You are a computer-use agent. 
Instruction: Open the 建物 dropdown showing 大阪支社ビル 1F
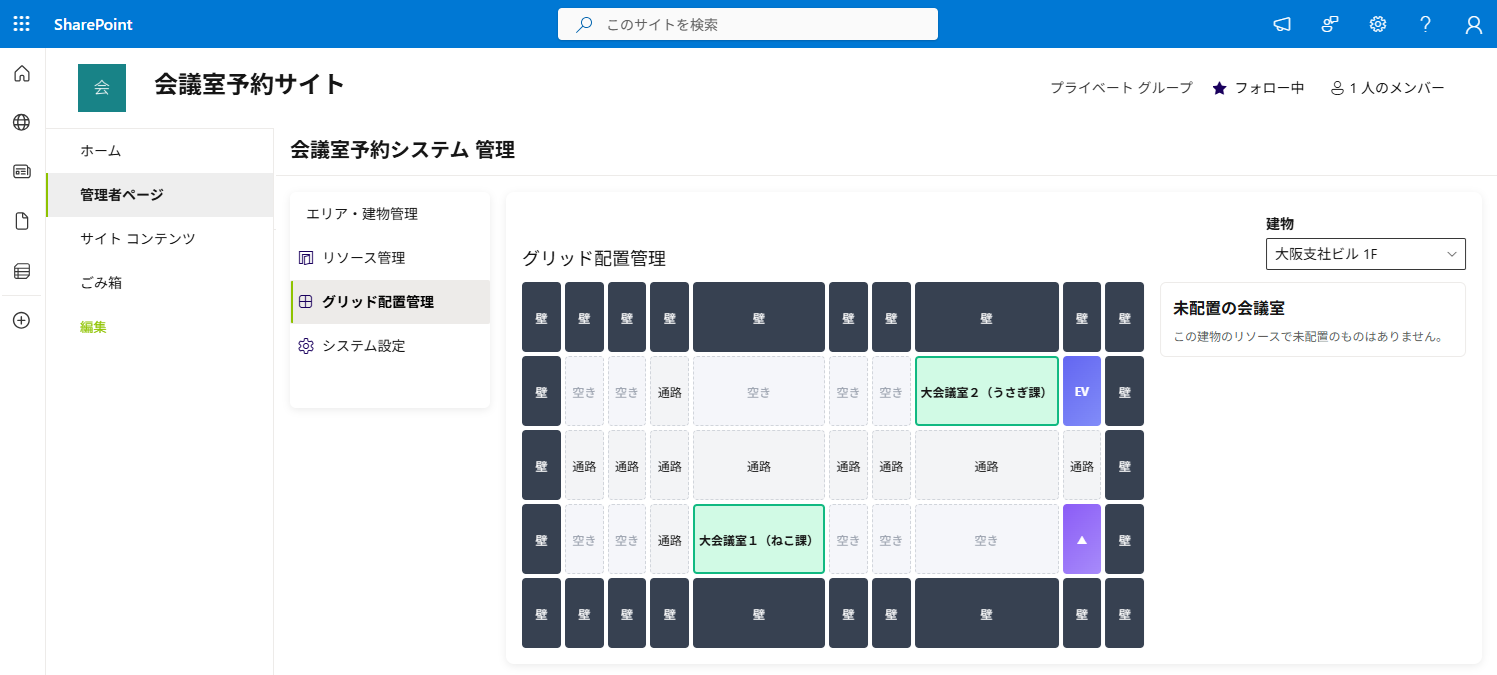click(1366, 254)
